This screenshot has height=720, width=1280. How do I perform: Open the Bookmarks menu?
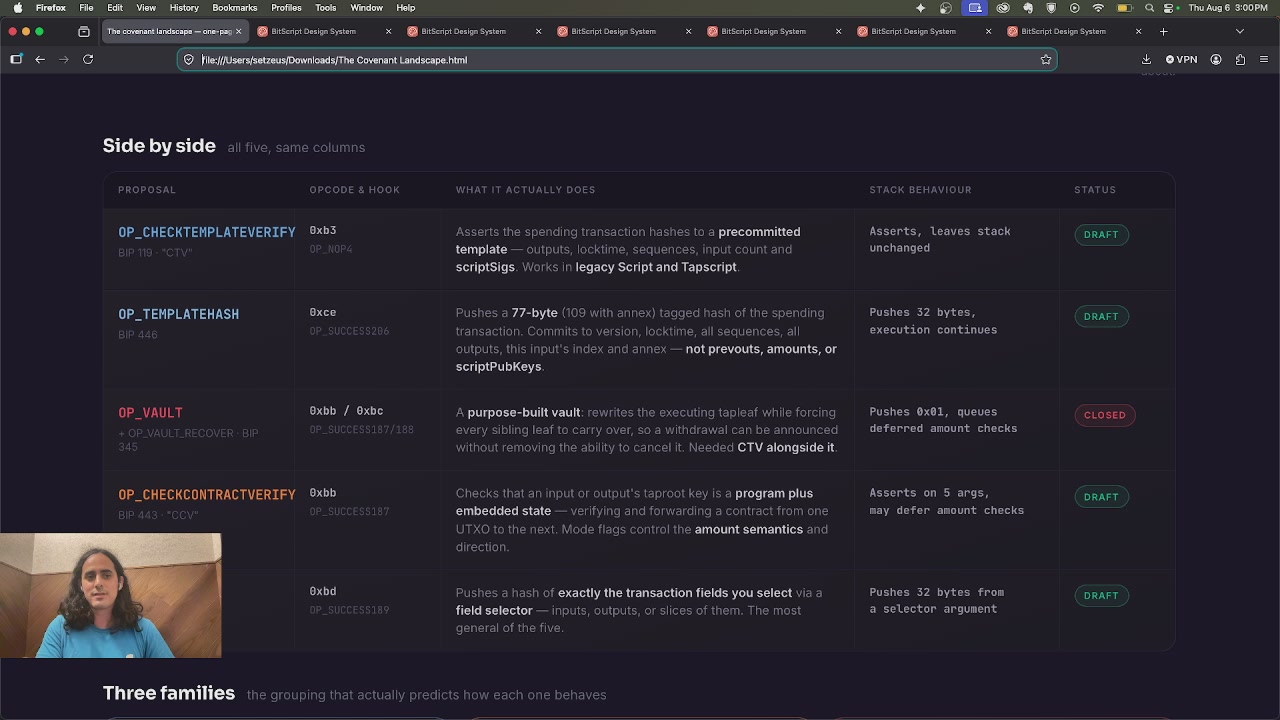[x=235, y=8]
